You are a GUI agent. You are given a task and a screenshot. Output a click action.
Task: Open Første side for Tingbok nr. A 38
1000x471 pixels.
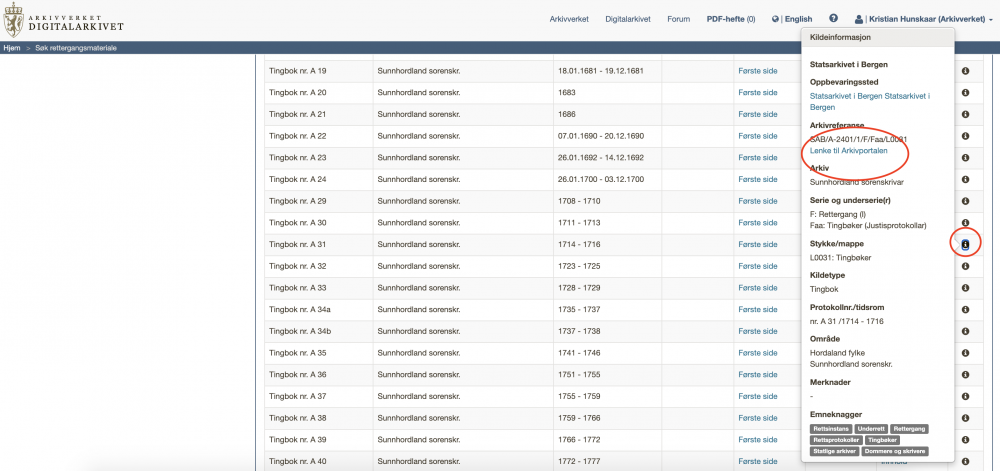[758, 417]
